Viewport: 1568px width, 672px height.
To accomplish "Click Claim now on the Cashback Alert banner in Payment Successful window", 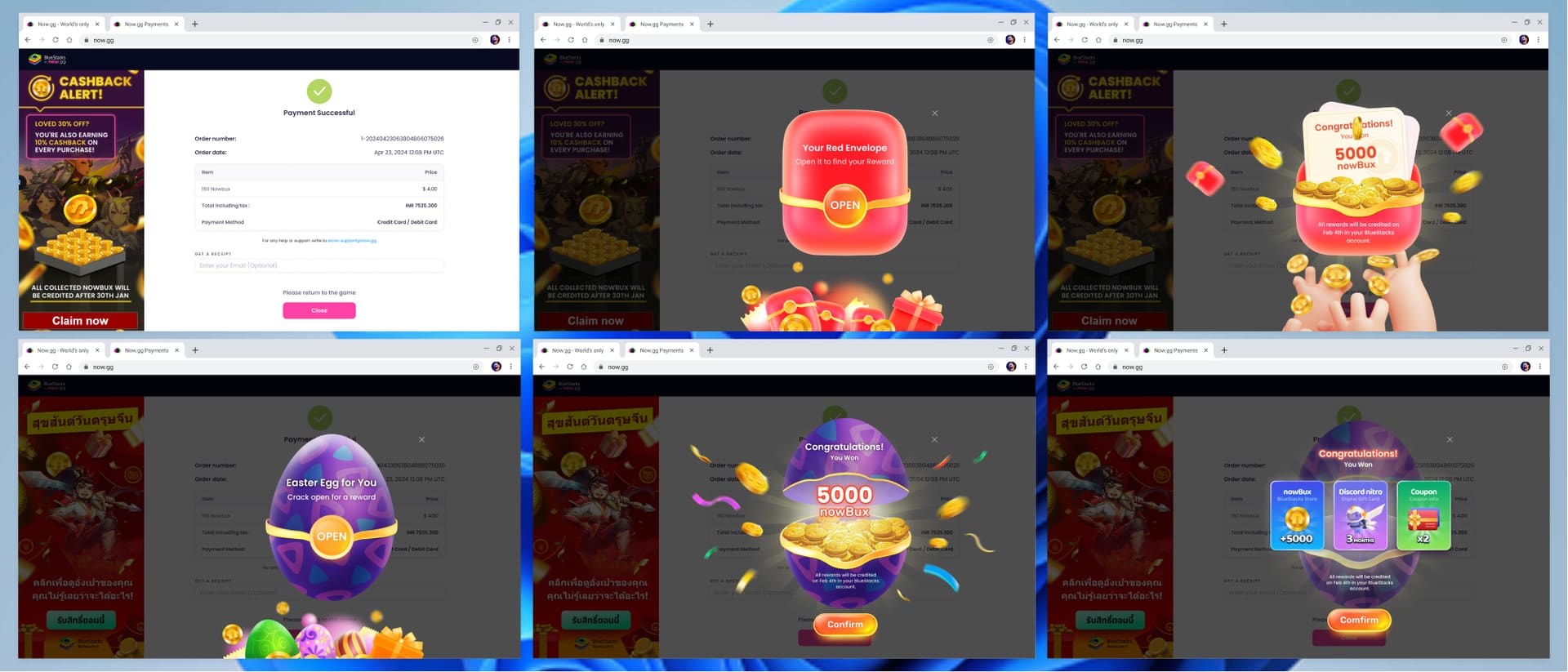I will [80, 321].
